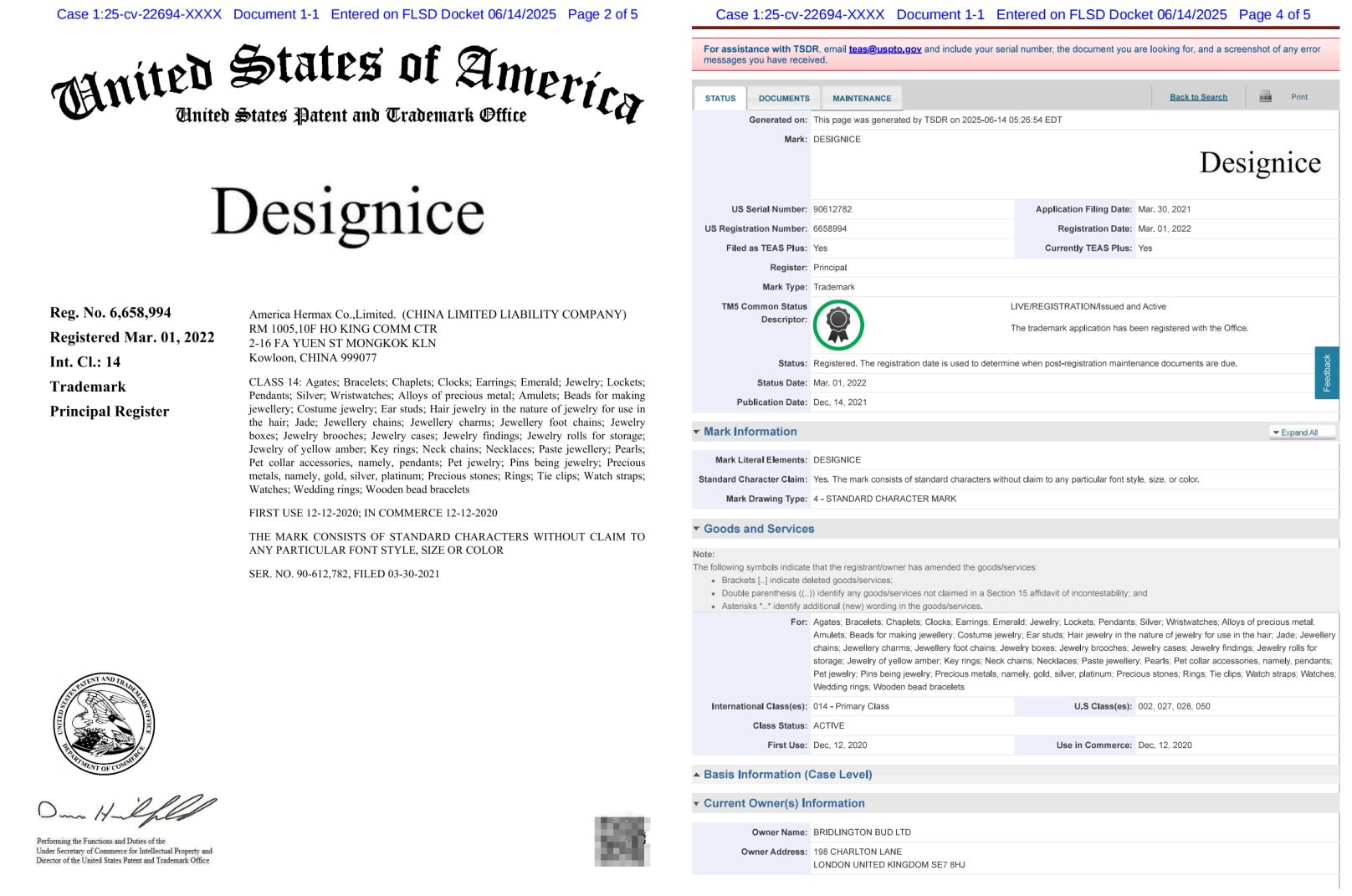Click the blurred QR code on certificate

[622, 841]
